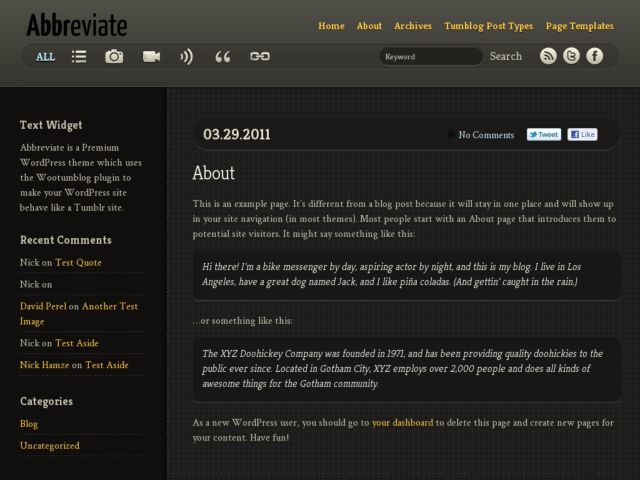
Task: Open the Uncategorized category
Action: click(50, 446)
